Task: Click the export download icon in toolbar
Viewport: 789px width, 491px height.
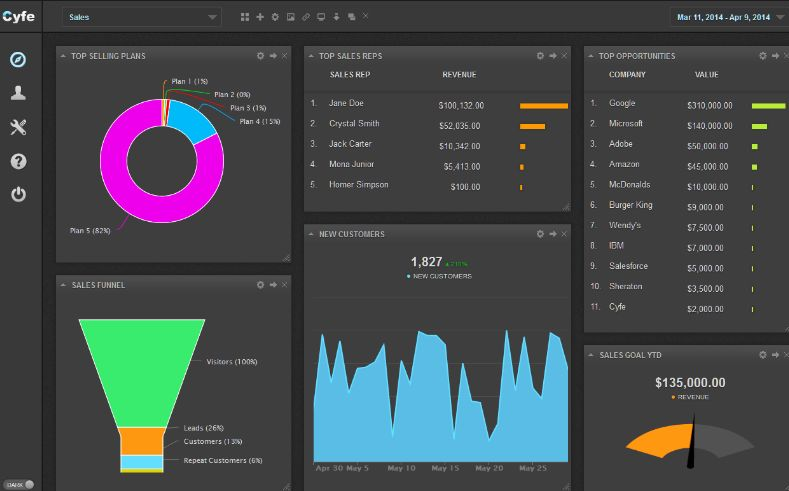Action: [x=336, y=17]
